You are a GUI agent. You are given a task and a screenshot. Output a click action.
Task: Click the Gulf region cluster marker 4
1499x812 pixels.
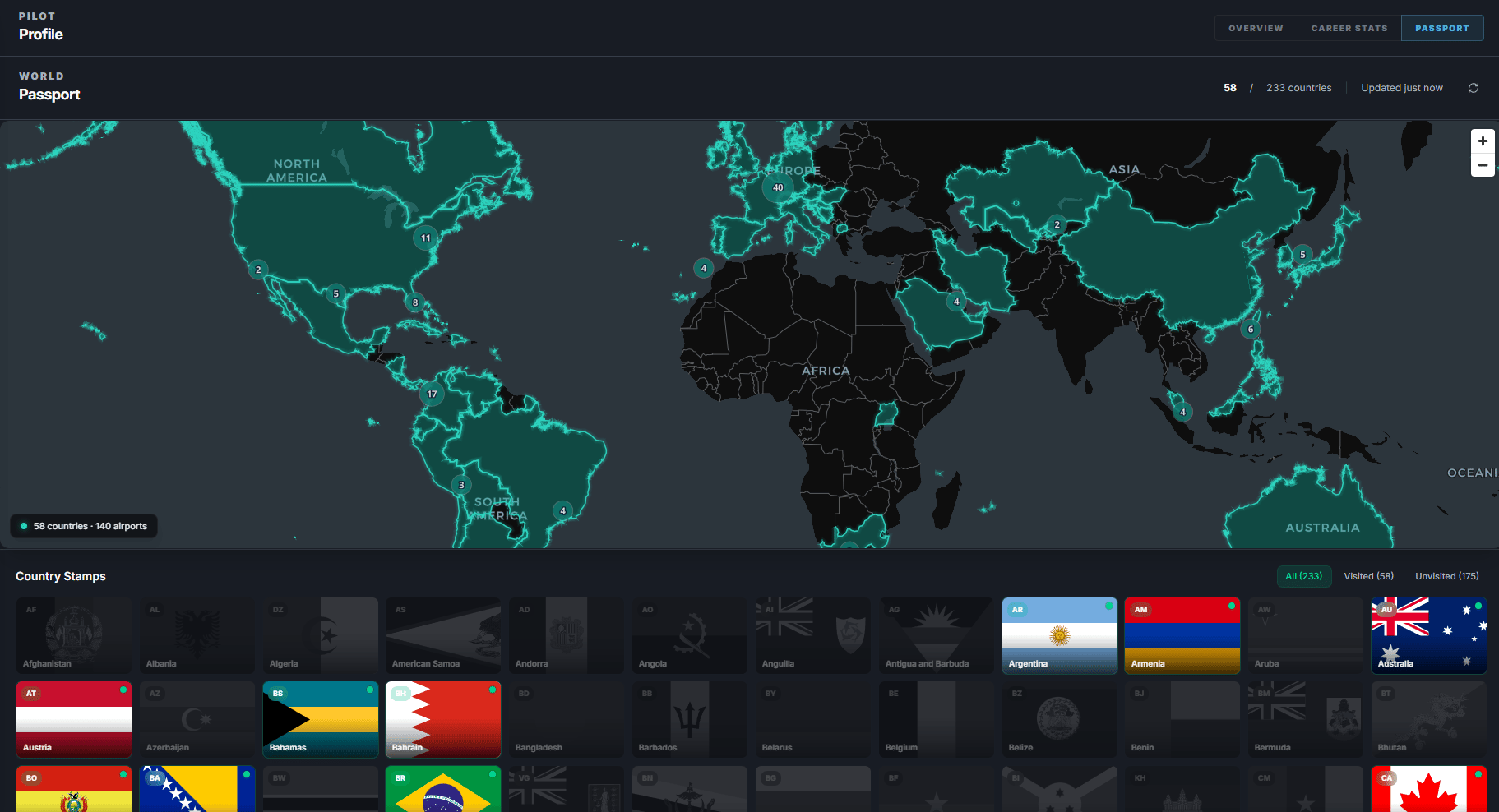tap(956, 302)
